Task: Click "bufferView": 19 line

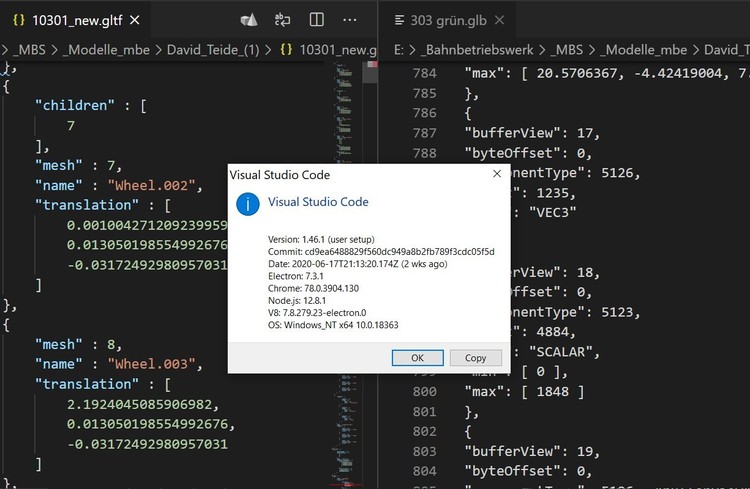Action: coord(532,452)
